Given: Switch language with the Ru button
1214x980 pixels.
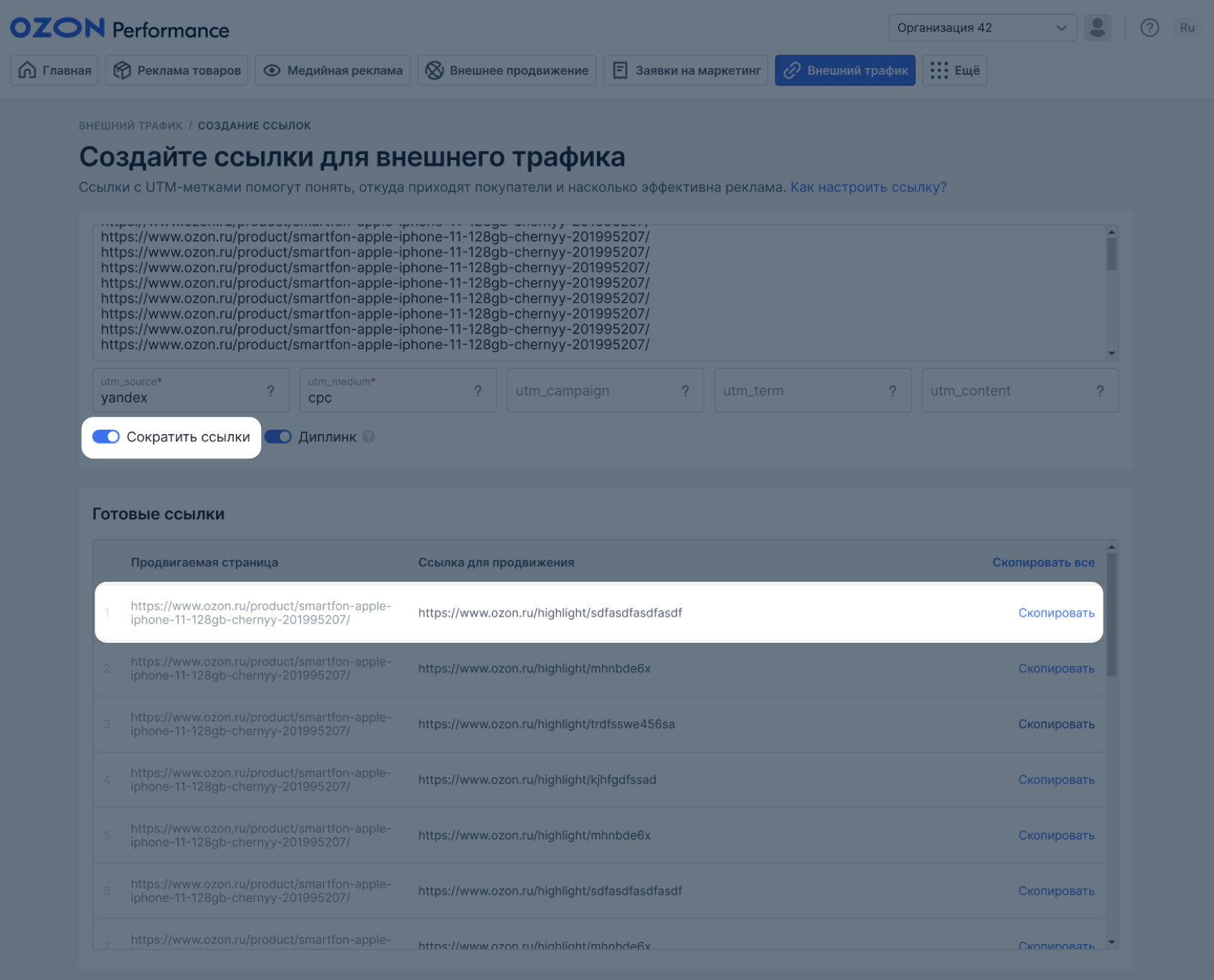Looking at the screenshot, I should [1187, 28].
